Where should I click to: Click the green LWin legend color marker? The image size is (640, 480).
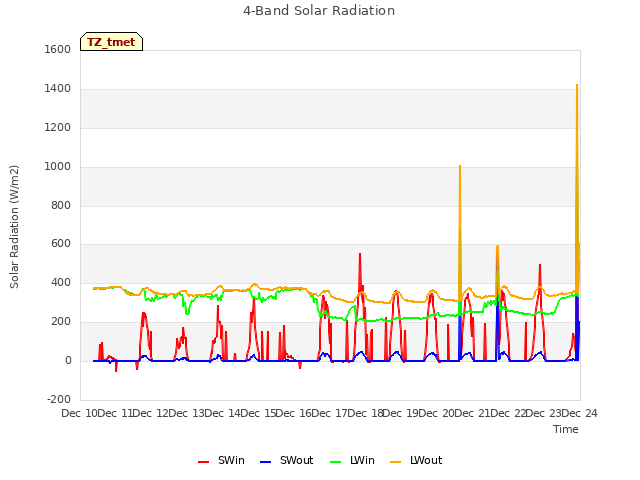(x=335, y=462)
